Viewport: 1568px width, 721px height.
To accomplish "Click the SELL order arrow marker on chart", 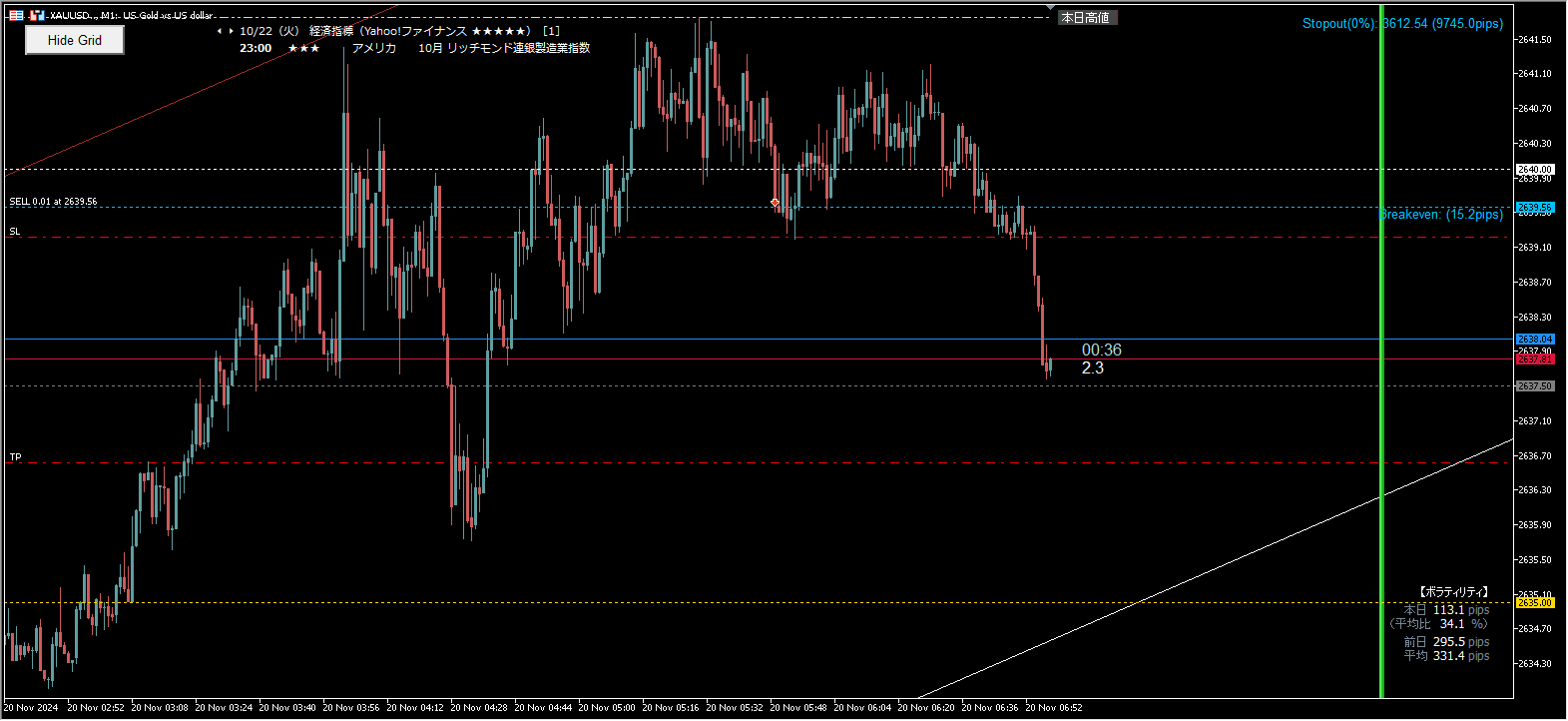I will click(x=775, y=203).
